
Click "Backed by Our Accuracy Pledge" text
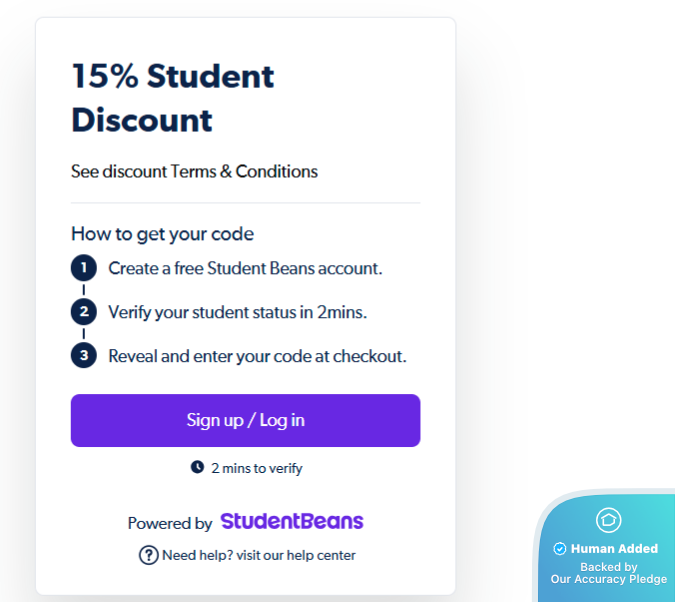[609, 573]
